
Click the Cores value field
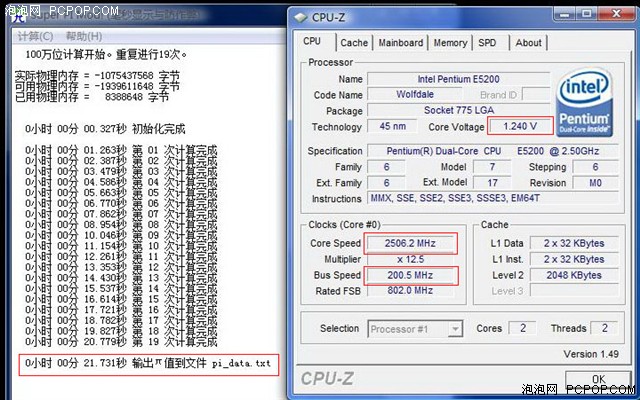click(522, 328)
